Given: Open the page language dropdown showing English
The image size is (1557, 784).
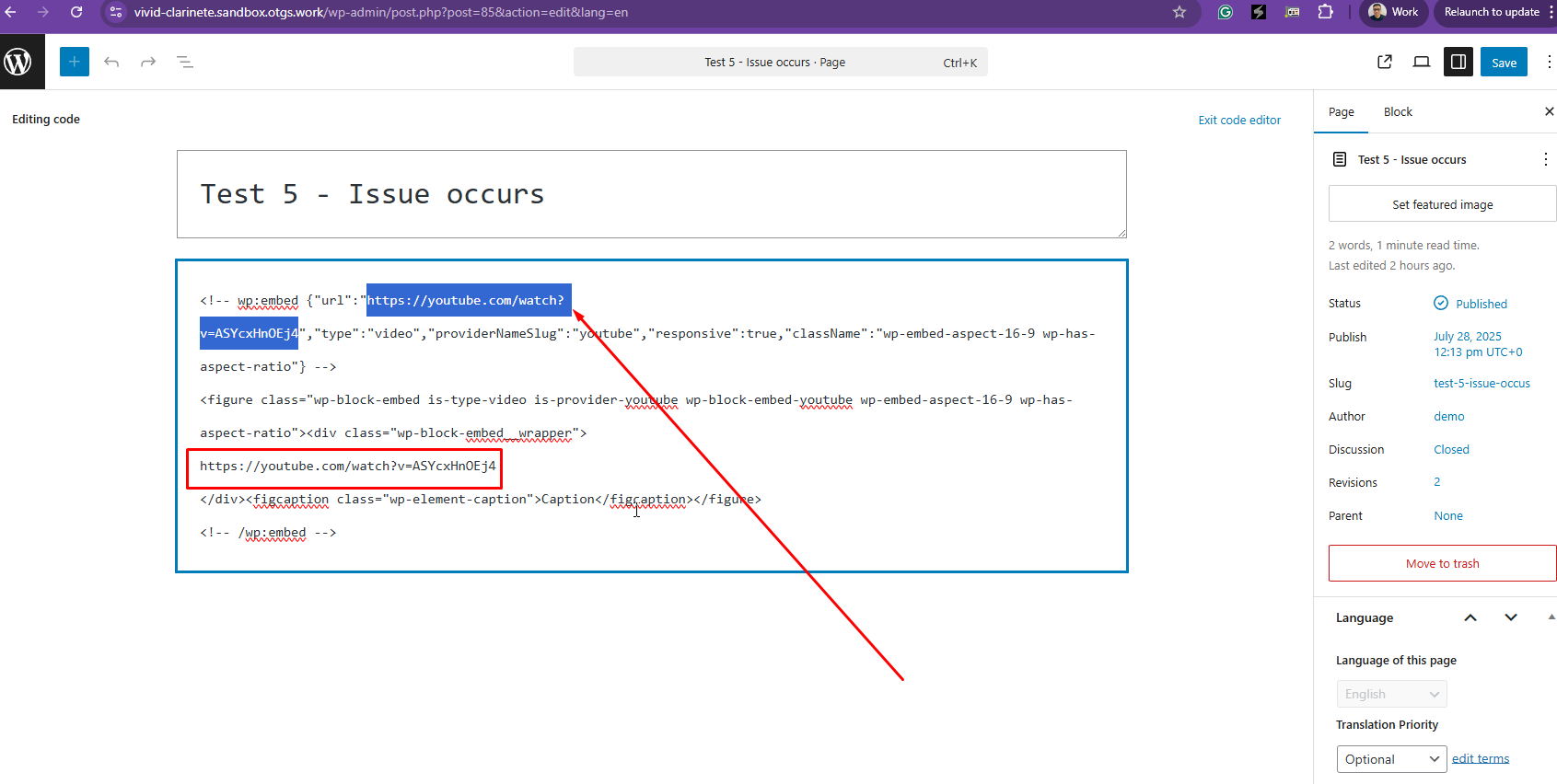Looking at the screenshot, I should pyautogui.click(x=1391, y=694).
